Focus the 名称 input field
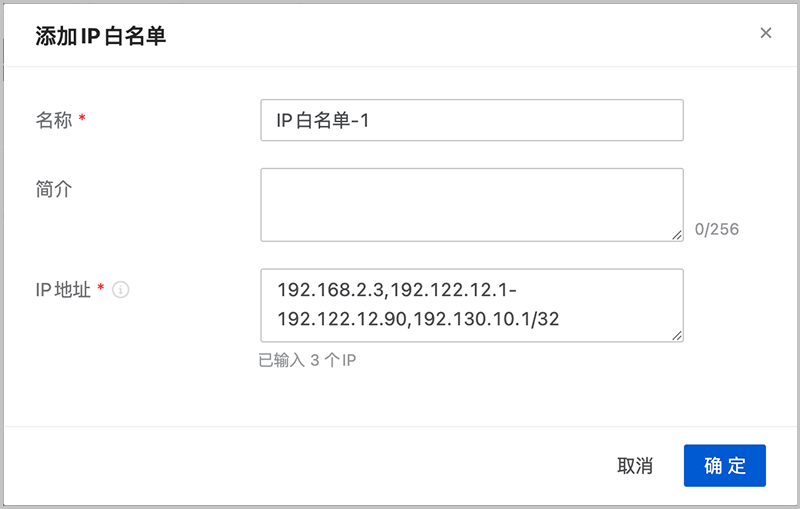800x509 pixels. (471, 120)
